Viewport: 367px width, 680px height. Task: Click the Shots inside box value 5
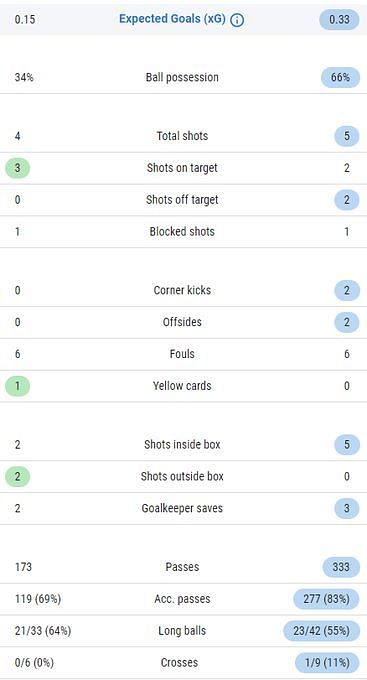347,445
